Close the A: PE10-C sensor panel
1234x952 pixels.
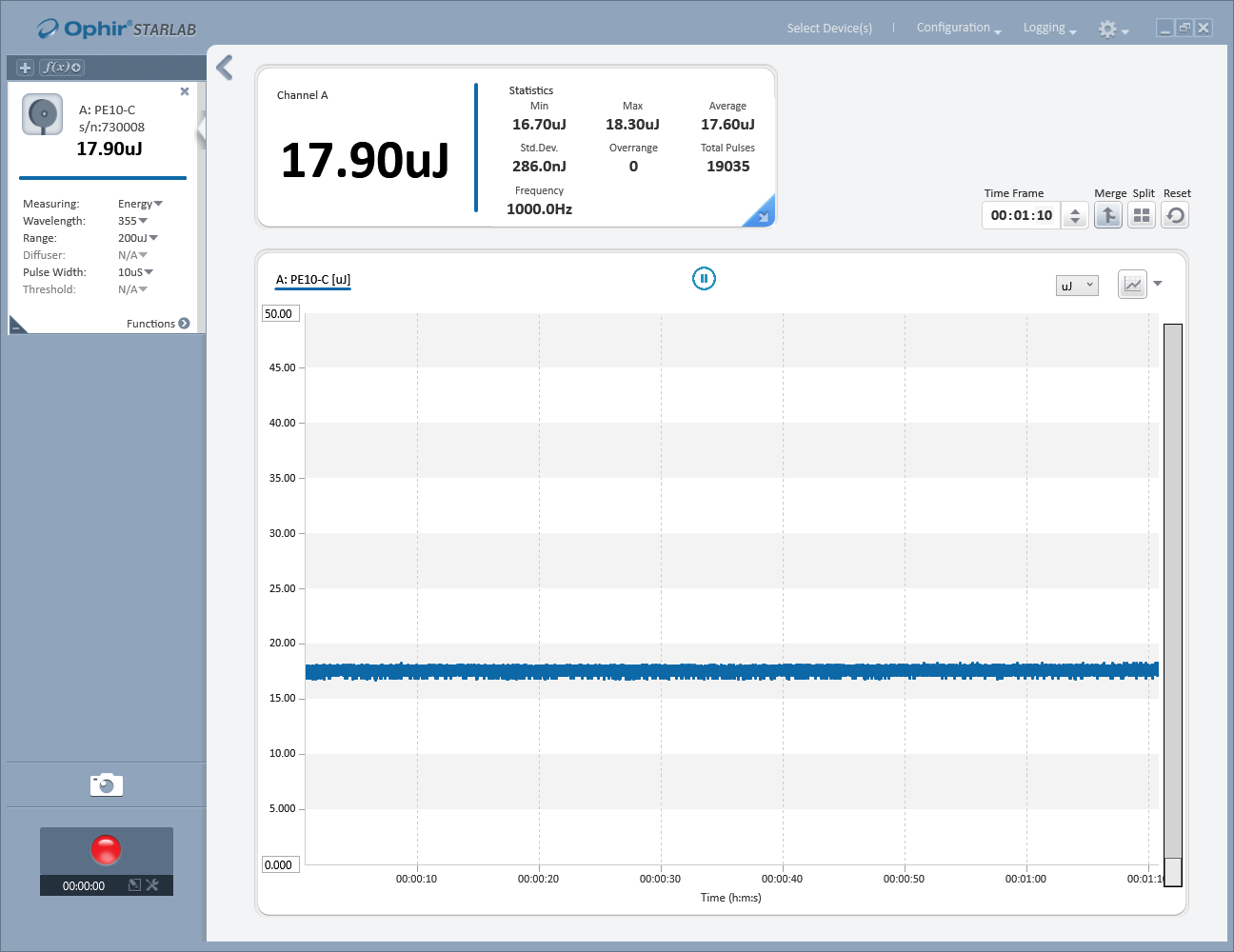click(x=185, y=91)
